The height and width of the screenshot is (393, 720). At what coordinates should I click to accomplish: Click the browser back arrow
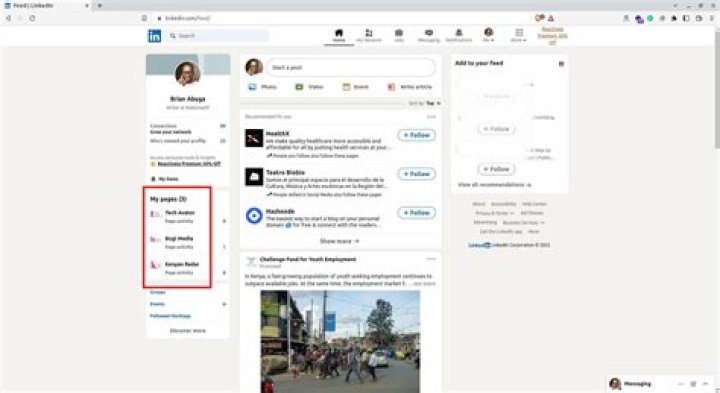(8, 18)
